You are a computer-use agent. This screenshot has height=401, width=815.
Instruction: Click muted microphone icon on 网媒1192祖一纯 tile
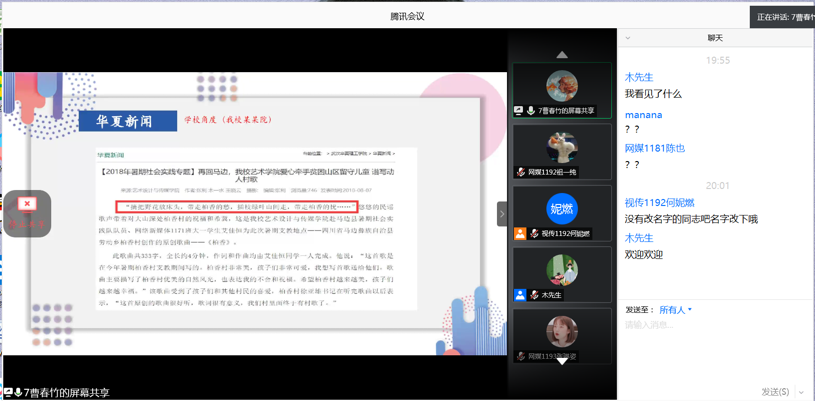521,172
